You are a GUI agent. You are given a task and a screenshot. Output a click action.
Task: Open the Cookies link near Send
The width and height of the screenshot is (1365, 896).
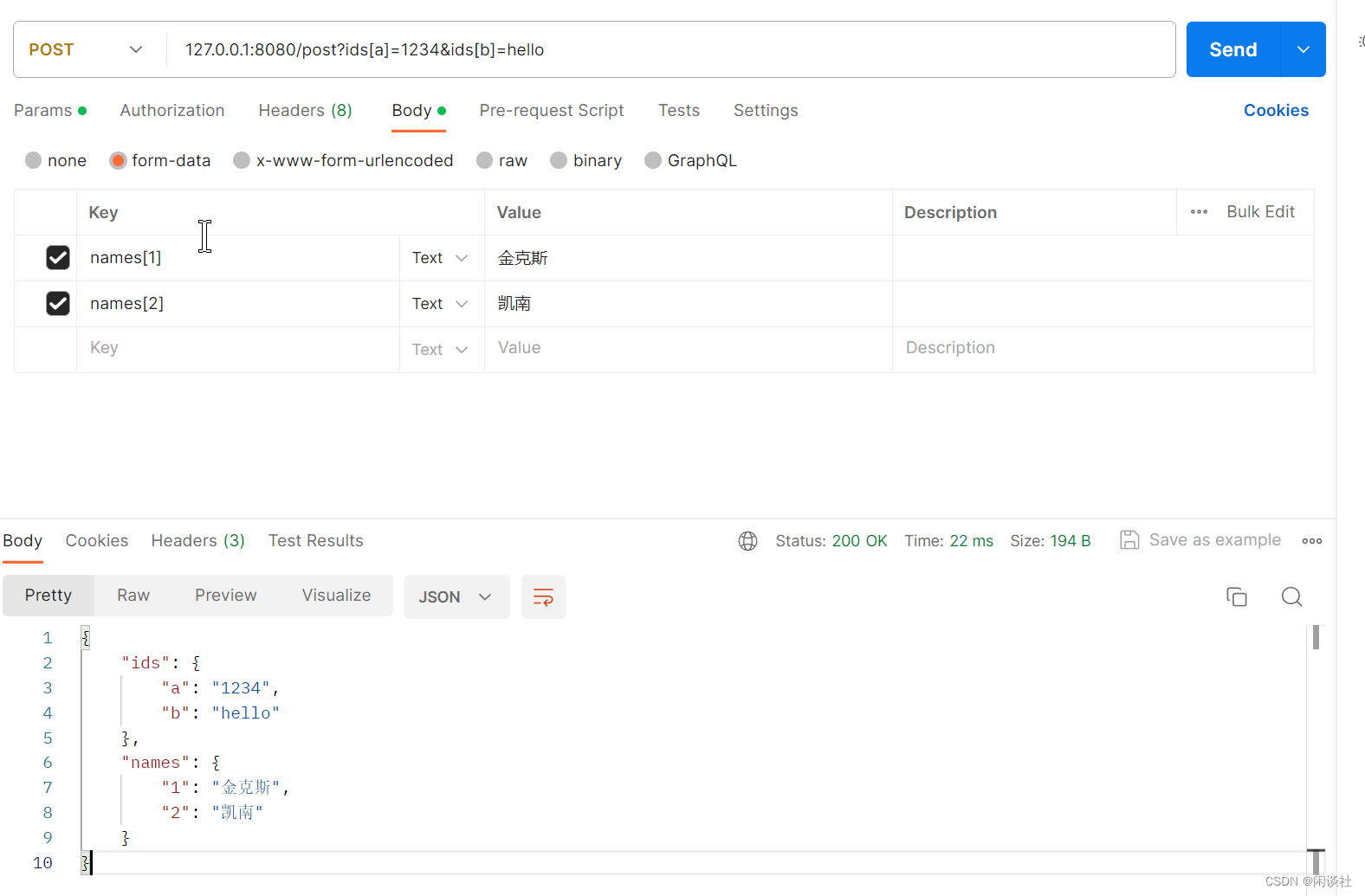pos(1276,111)
